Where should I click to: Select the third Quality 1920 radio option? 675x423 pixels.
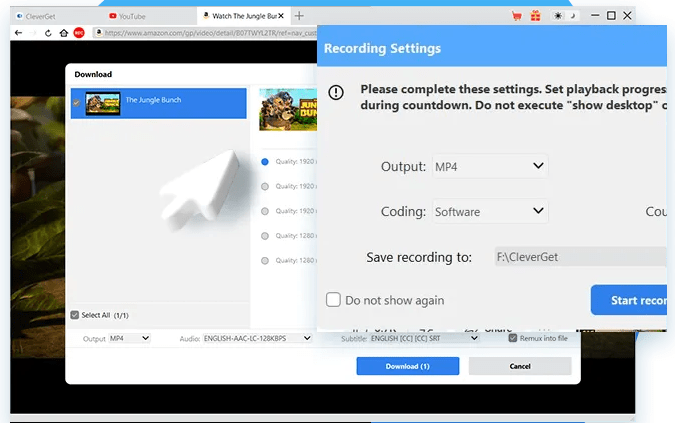pyautogui.click(x=265, y=211)
